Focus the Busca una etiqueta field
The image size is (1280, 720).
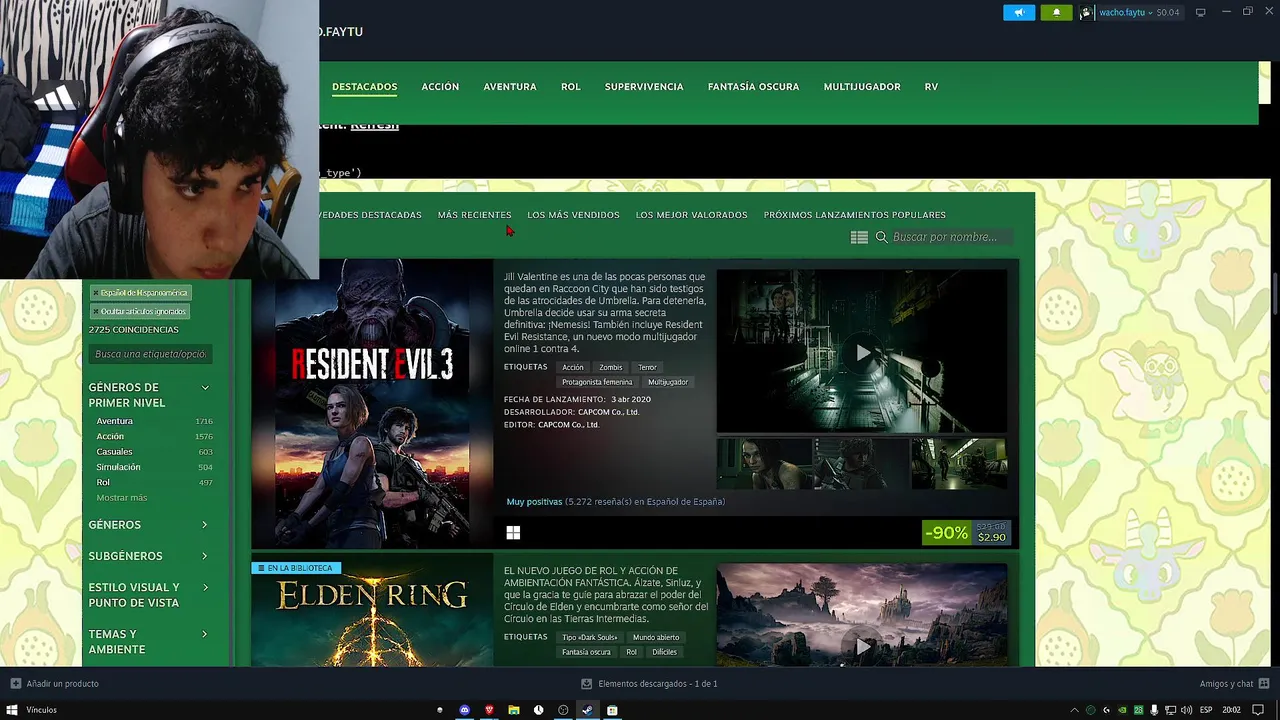click(x=150, y=354)
